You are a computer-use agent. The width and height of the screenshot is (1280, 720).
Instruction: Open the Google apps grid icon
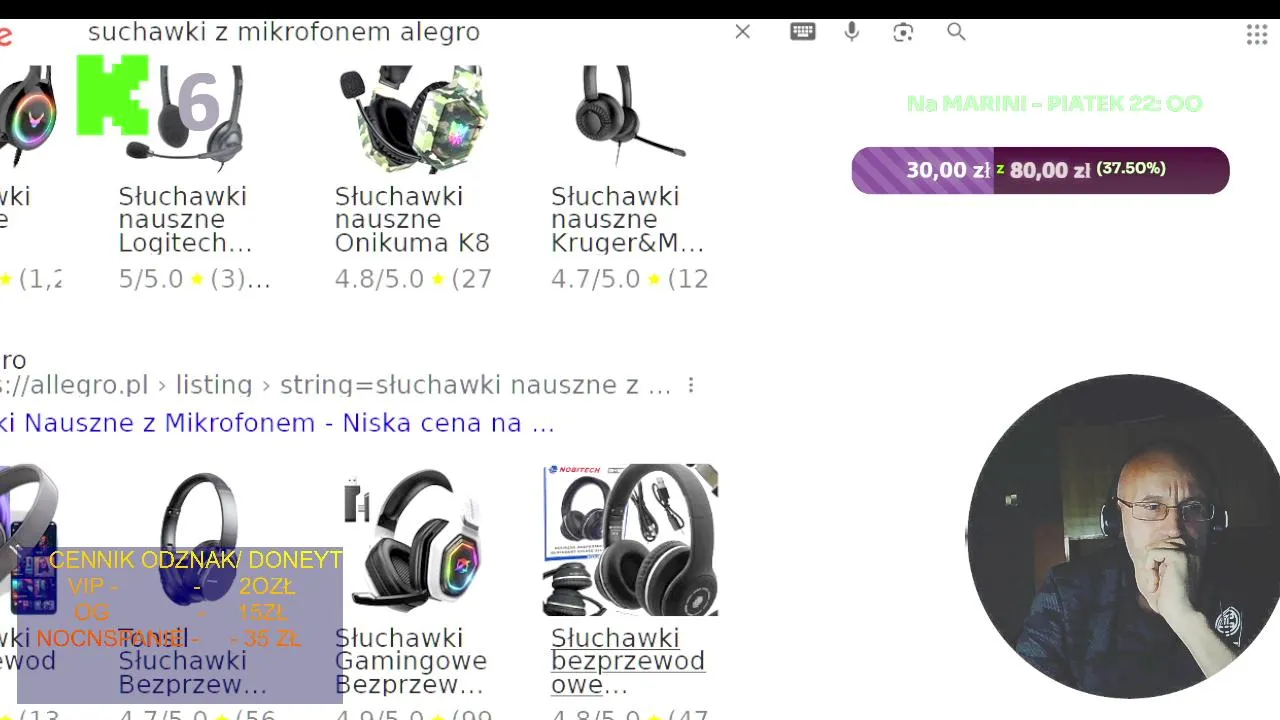[1257, 35]
